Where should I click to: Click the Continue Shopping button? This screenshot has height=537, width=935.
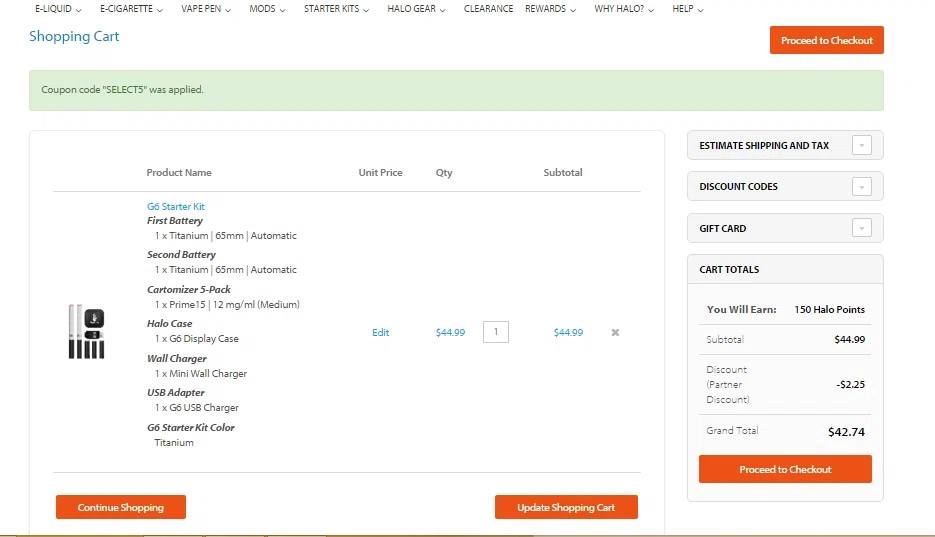[x=120, y=507]
